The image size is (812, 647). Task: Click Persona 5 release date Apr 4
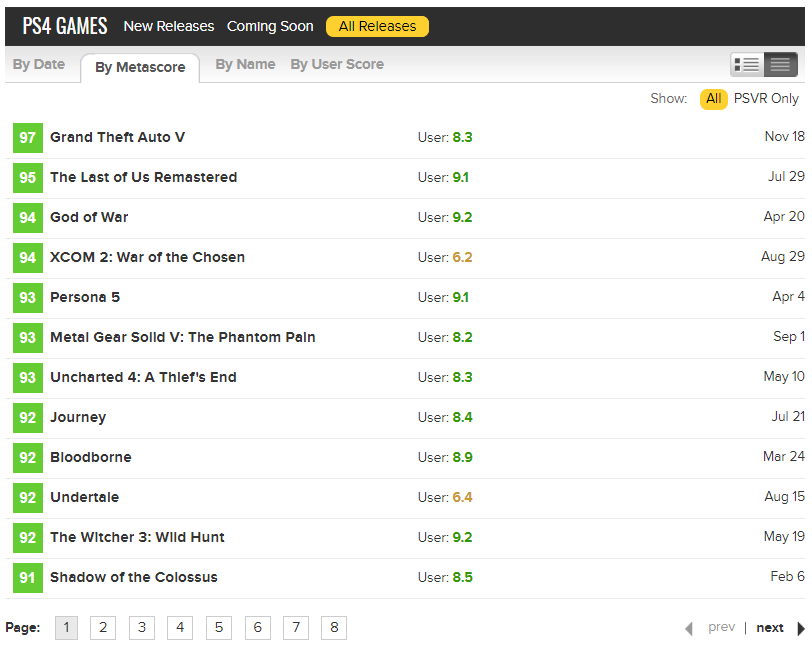tap(789, 296)
